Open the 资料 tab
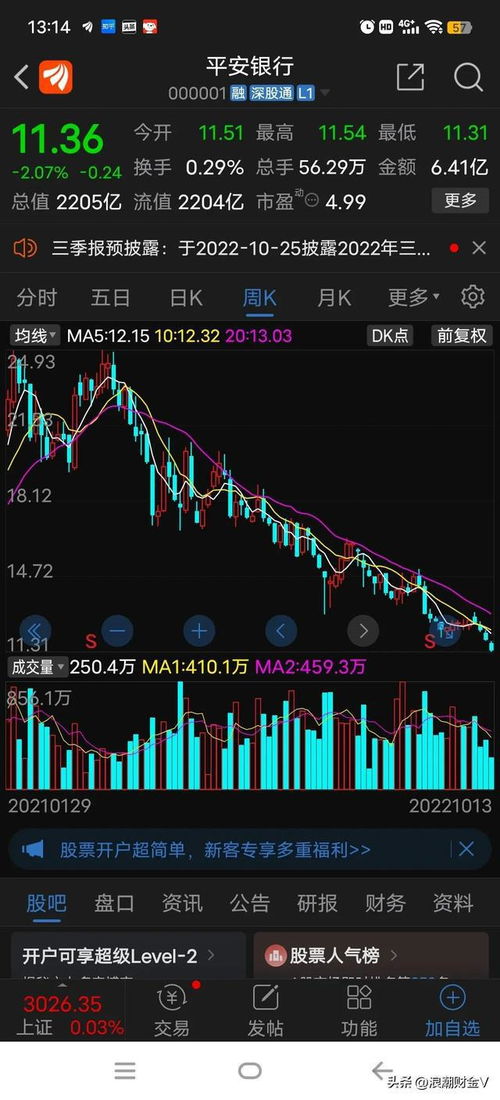This screenshot has width=500, height=1100. [453, 903]
